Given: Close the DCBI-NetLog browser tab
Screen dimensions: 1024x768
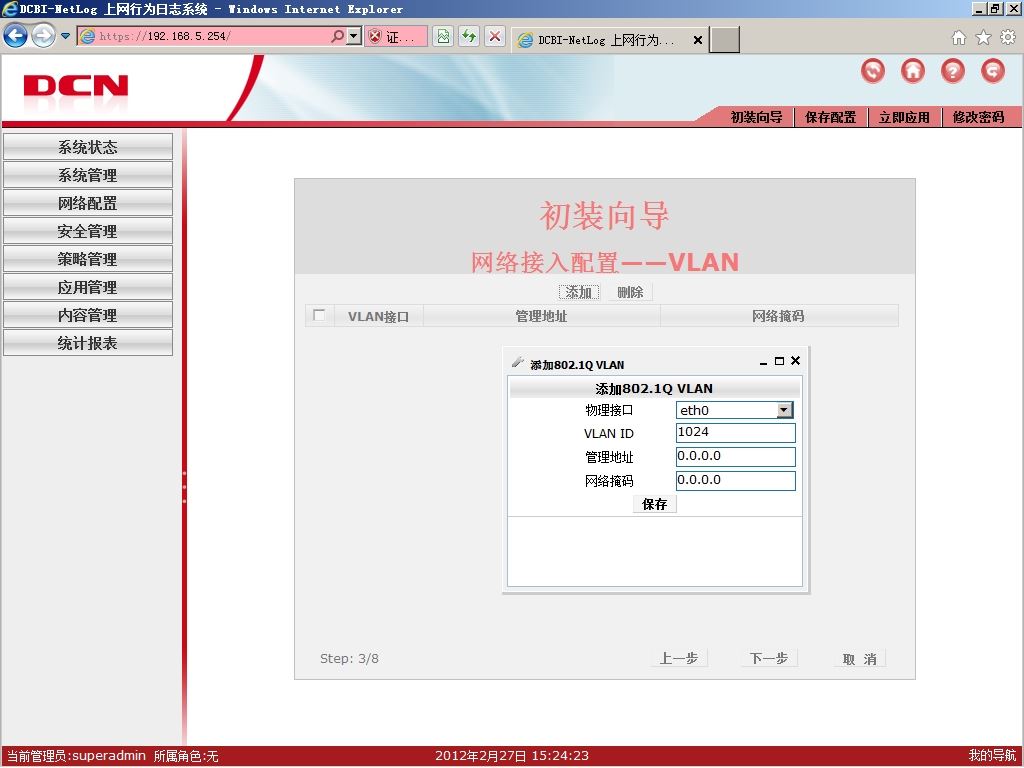Looking at the screenshot, I should (697, 40).
